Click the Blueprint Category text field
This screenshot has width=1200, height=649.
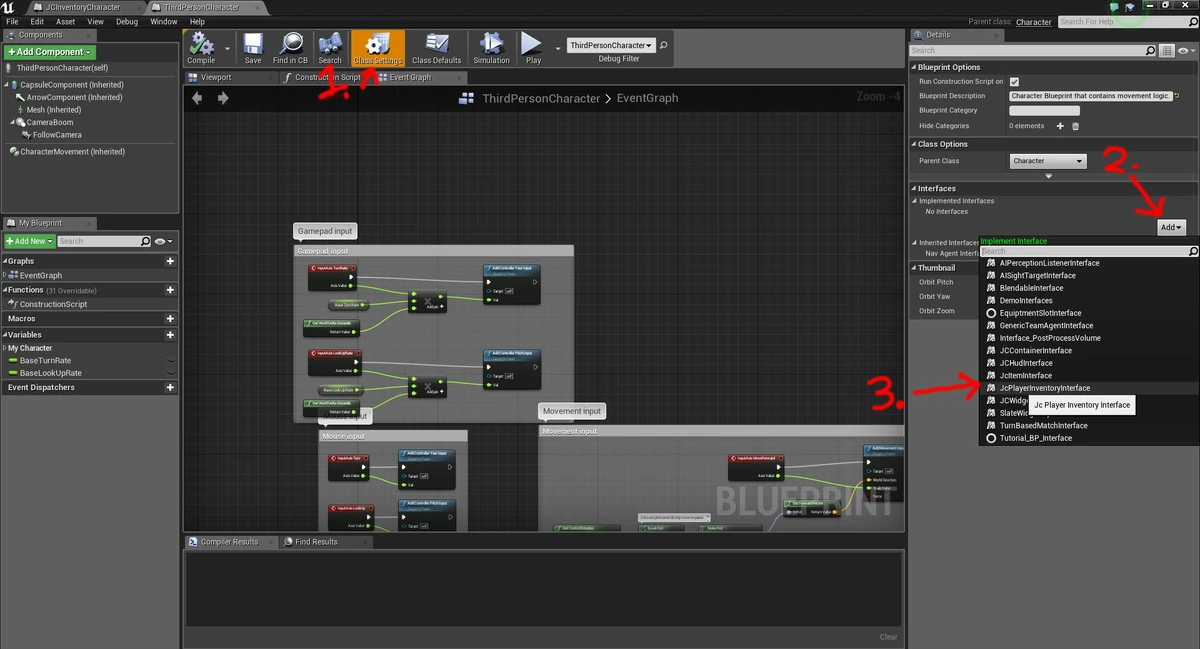[x=1044, y=111]
